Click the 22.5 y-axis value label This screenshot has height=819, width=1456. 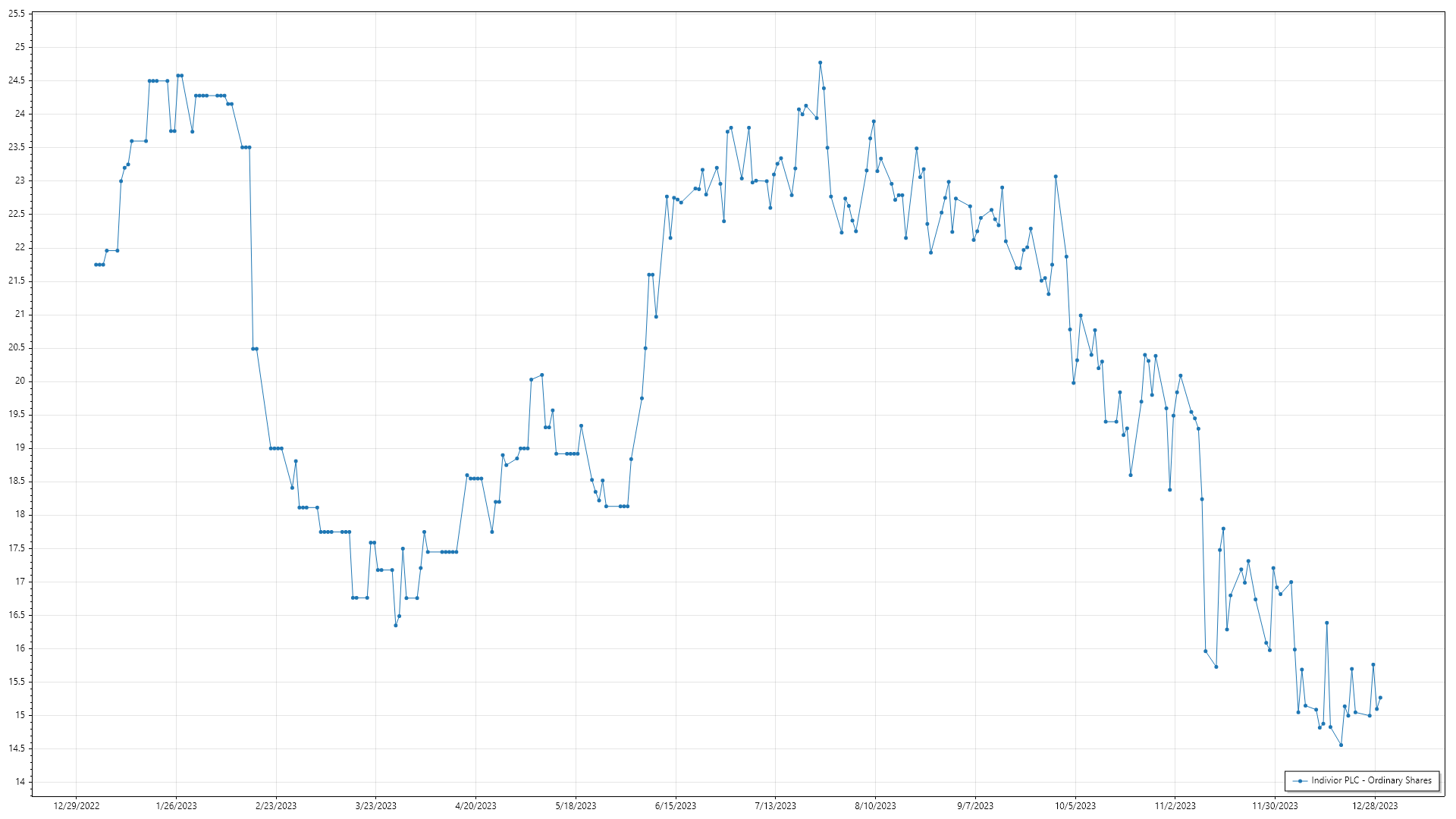(x=17, y=214)
